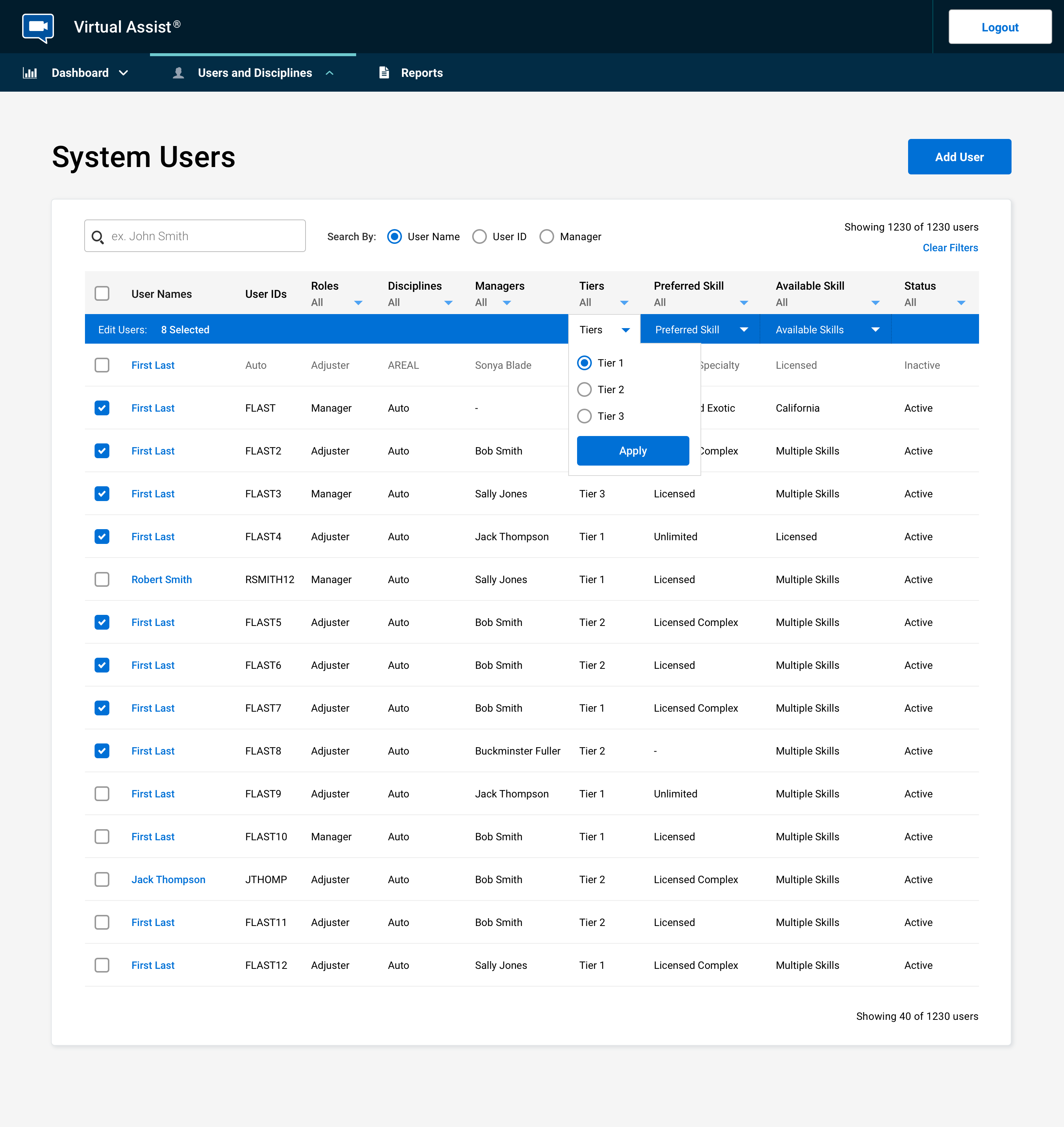Open the Dashboard menu
The width and height of the screenshot is (1064, 1127).
[80, 72]
